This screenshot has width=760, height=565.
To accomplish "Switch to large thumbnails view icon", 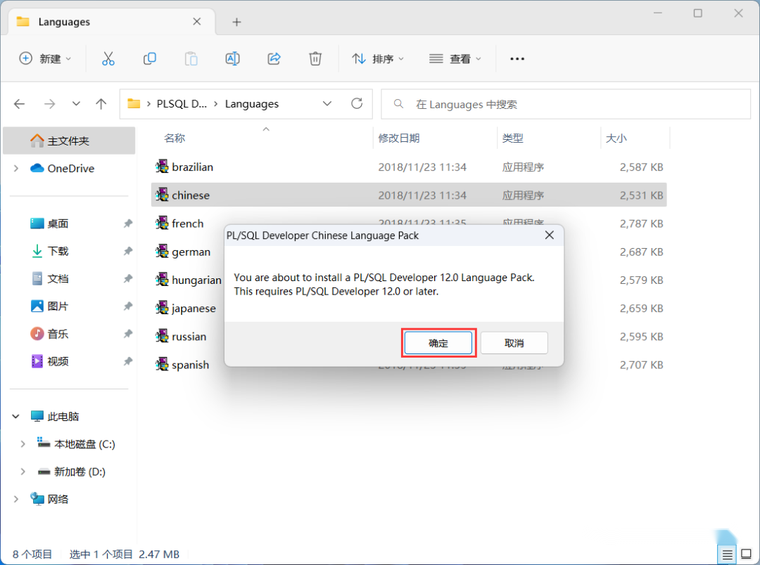I will tap(746, 554).
